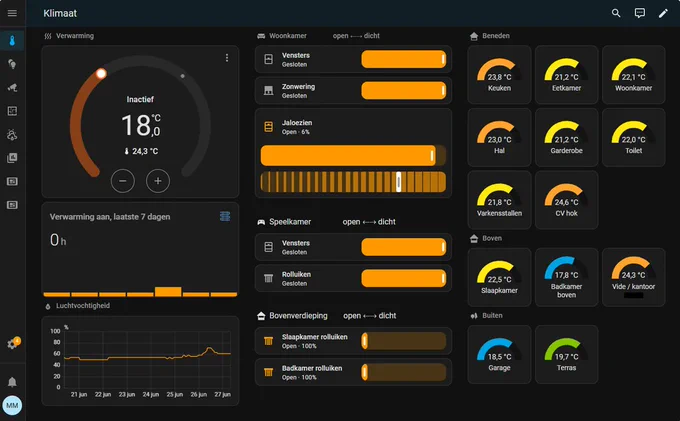This screenshot has height=421, width=680.
Task: Open the MM user profile avatar
Action: [12, 405]
